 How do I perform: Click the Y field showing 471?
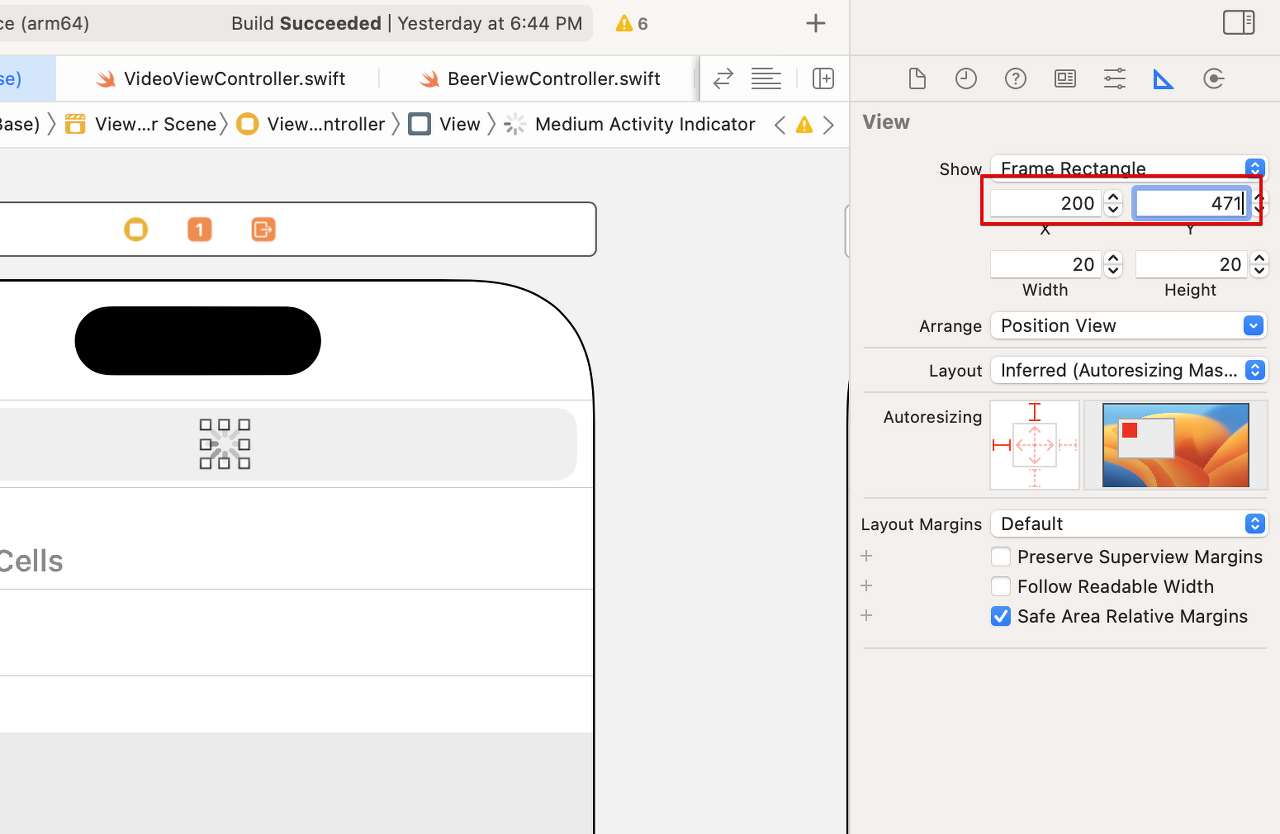pyautogui.click(x=1192, y=204)
